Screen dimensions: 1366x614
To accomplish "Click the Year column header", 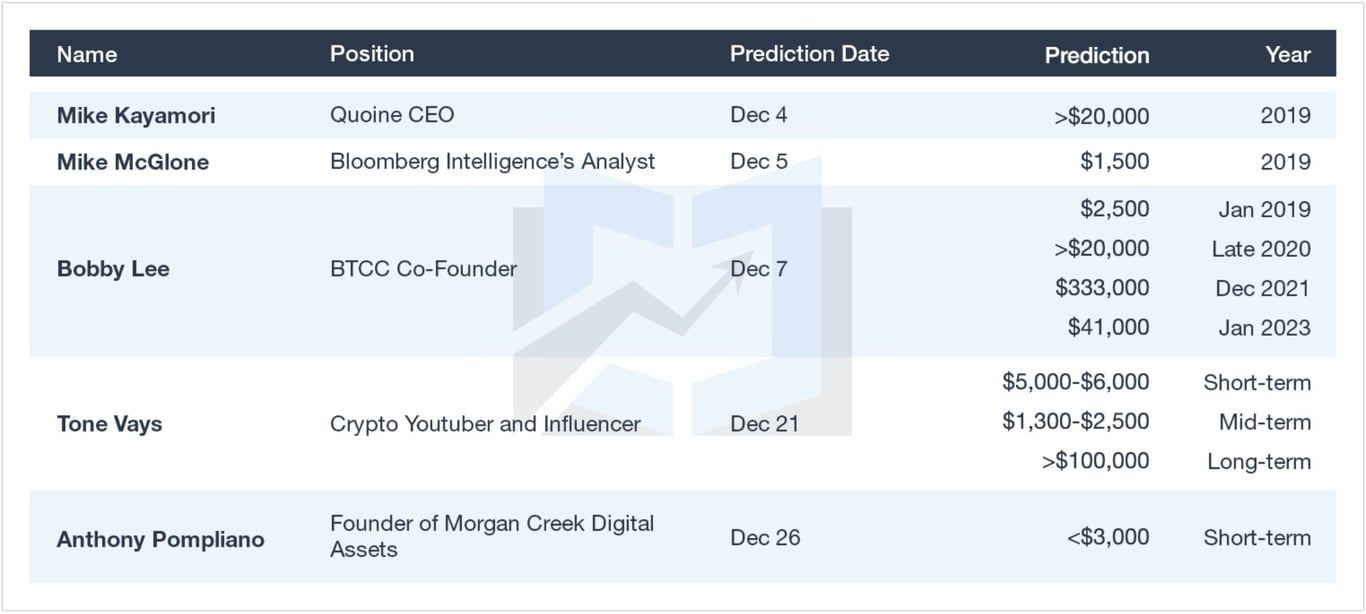I will coord(1287,55).
